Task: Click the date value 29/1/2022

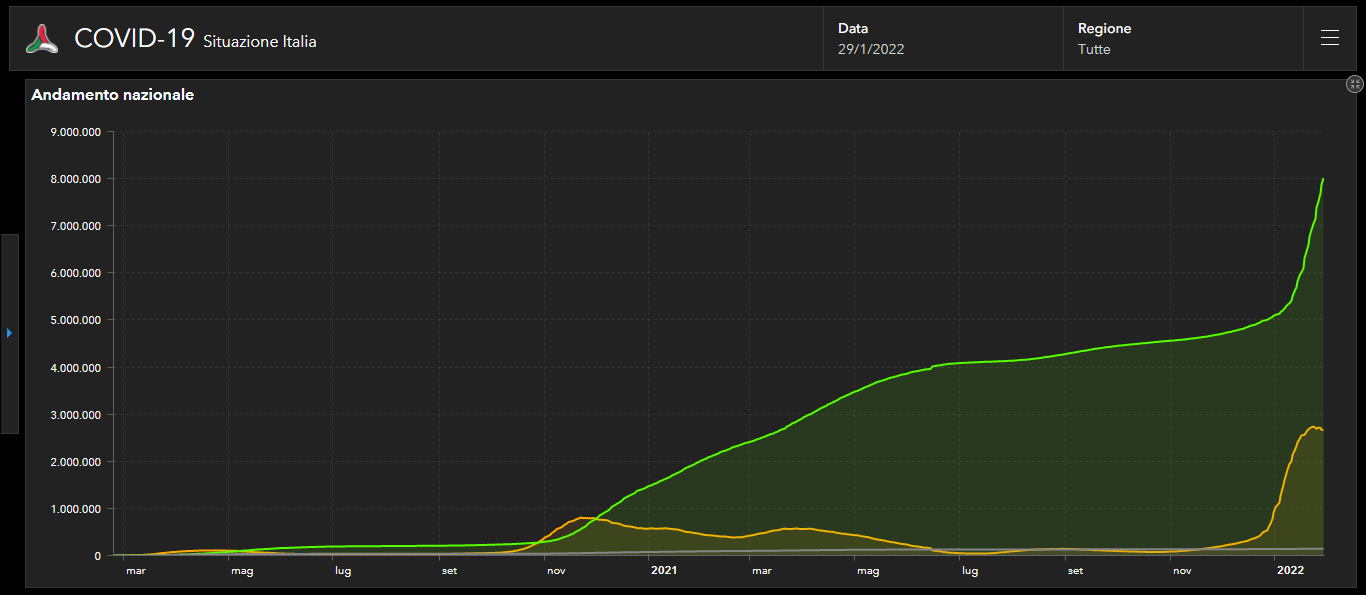Action: pyautogui.click(x=871, y=49)
